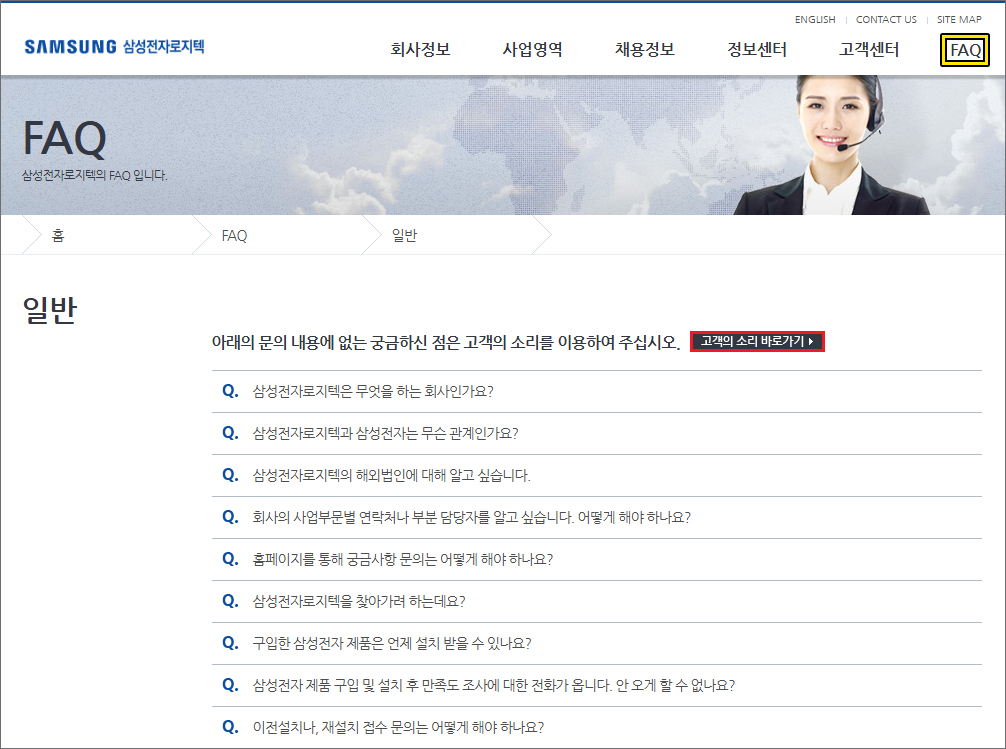Open the 고객센터 menu
The height and width of the screenshot is (749, 1006).
pos(869,49)
